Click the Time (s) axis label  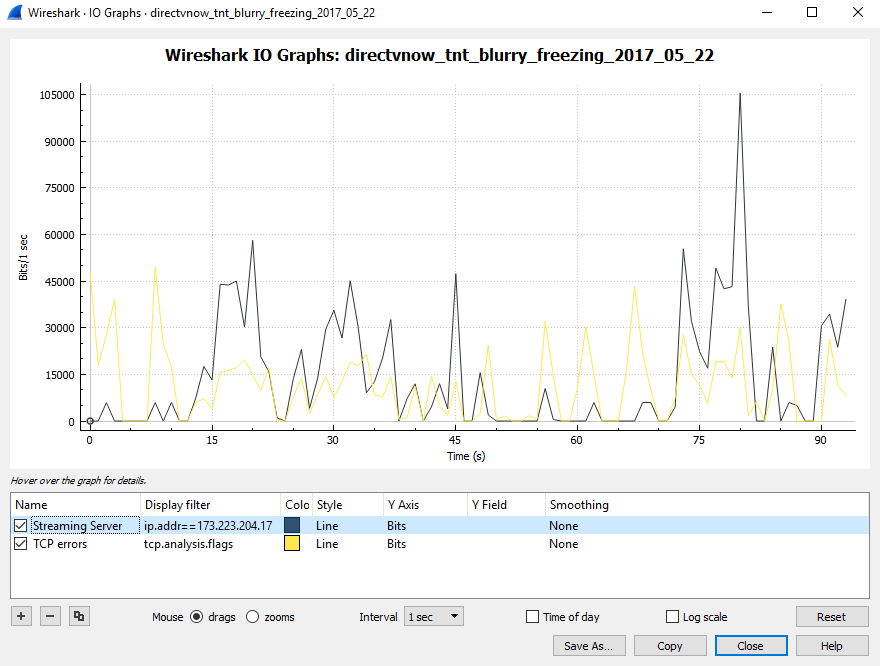pyautogui.click(x=466, y=456)
